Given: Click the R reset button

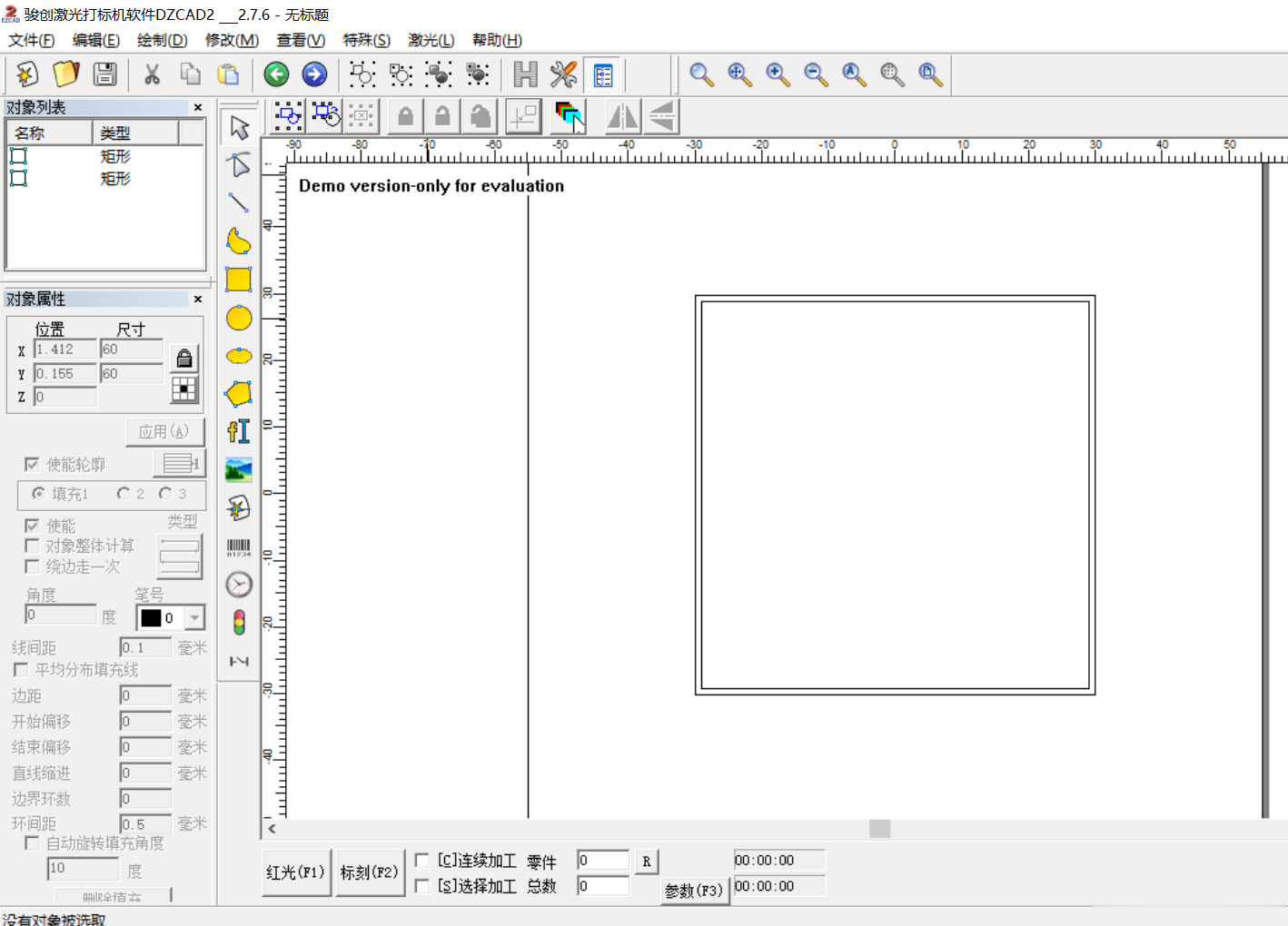Looking at the screenshot, I should coord(646,862).
